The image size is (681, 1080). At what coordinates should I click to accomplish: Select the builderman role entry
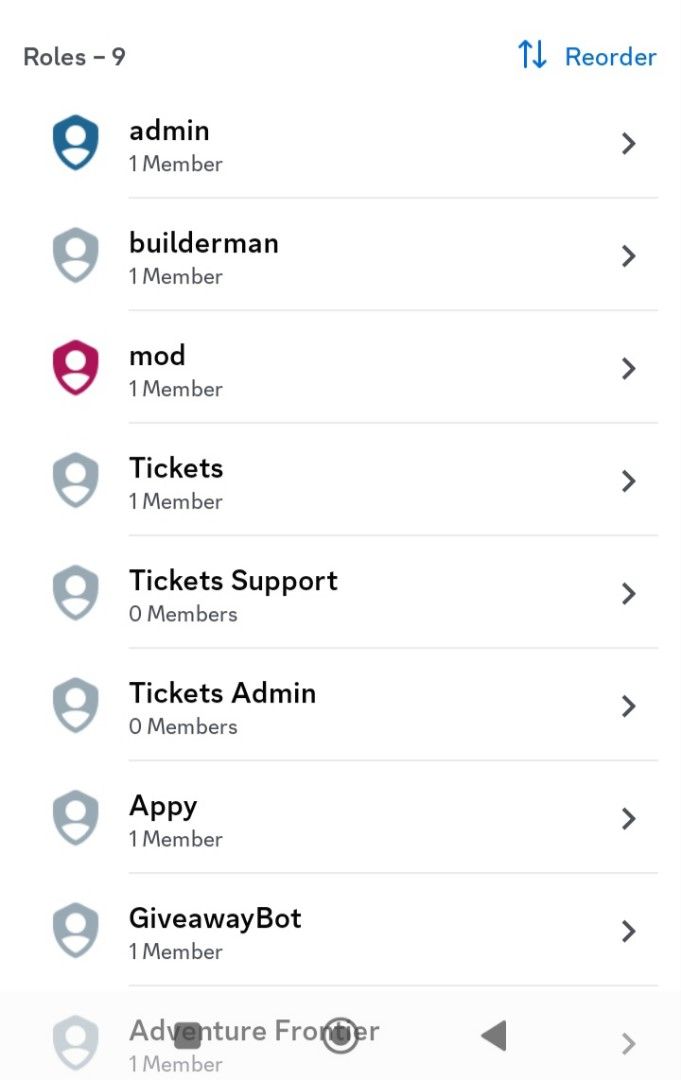(340, 256)
